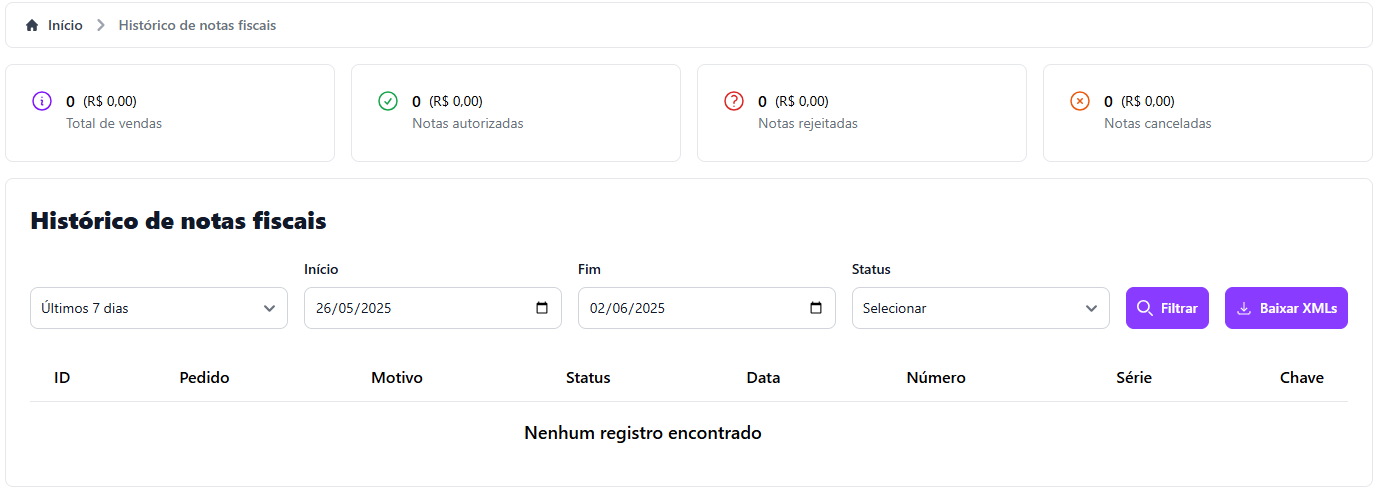Click the purple info icon for total sales
The width and height of the screenshot is (1377, 491).
[41, 101]
